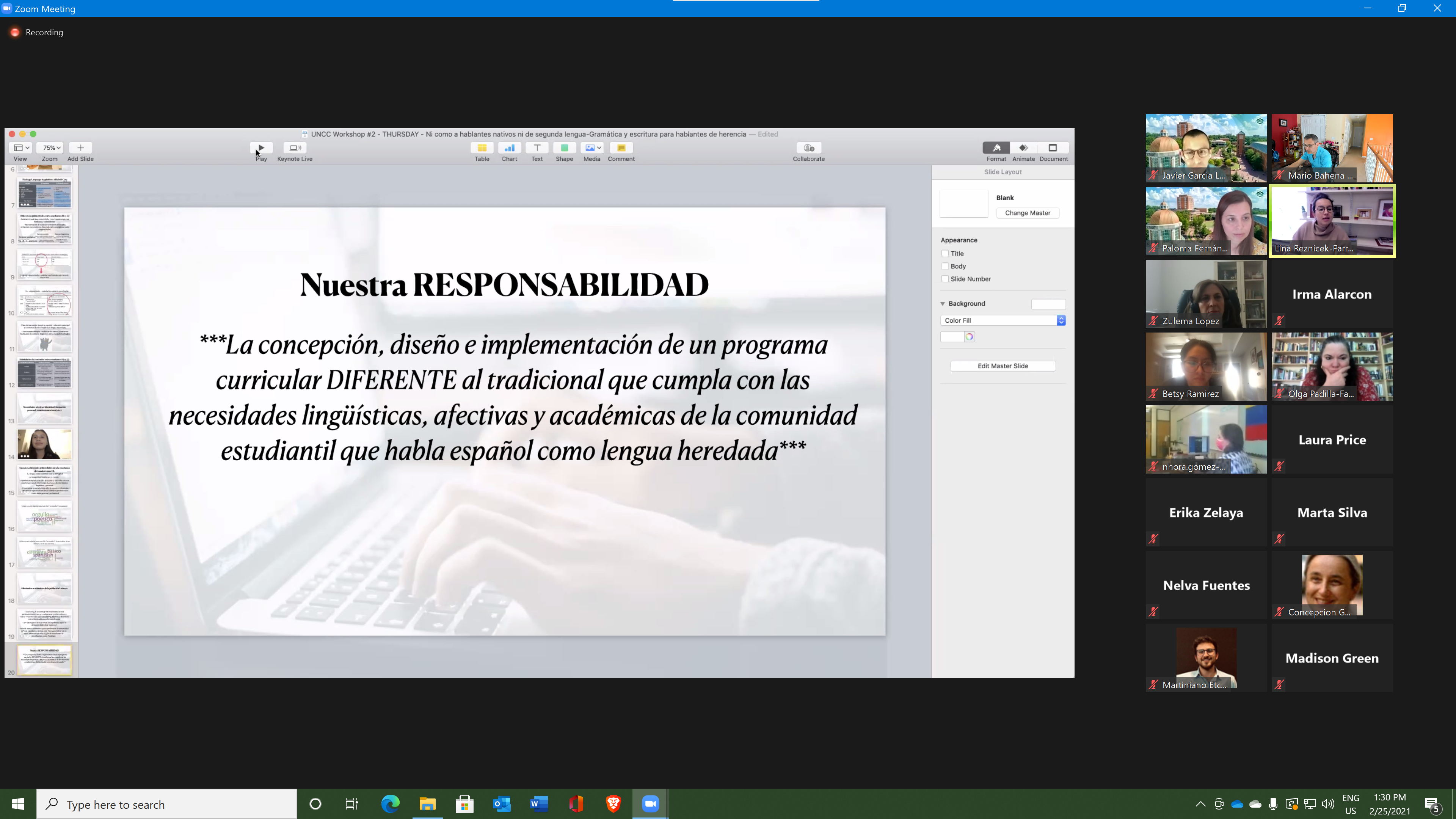Click the Comment toolbar icon
This screenshot has width=1456, height=819.
tap(621, 148)
